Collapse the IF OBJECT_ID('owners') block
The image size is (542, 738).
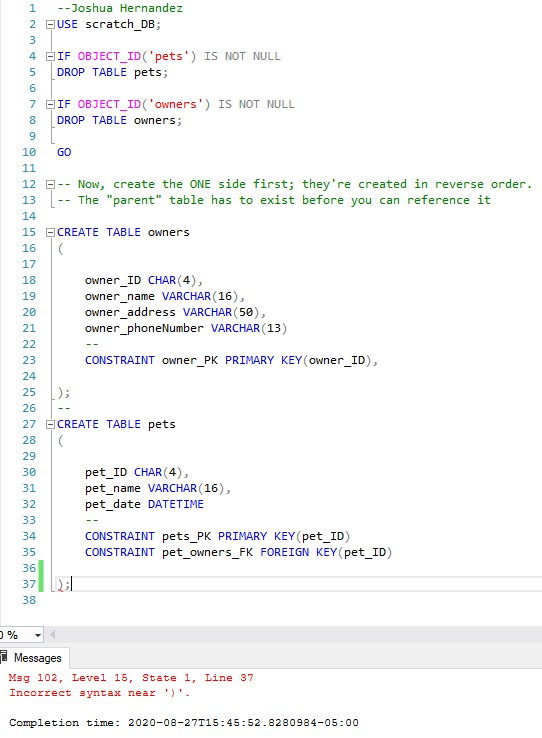(x=50, y=104)
